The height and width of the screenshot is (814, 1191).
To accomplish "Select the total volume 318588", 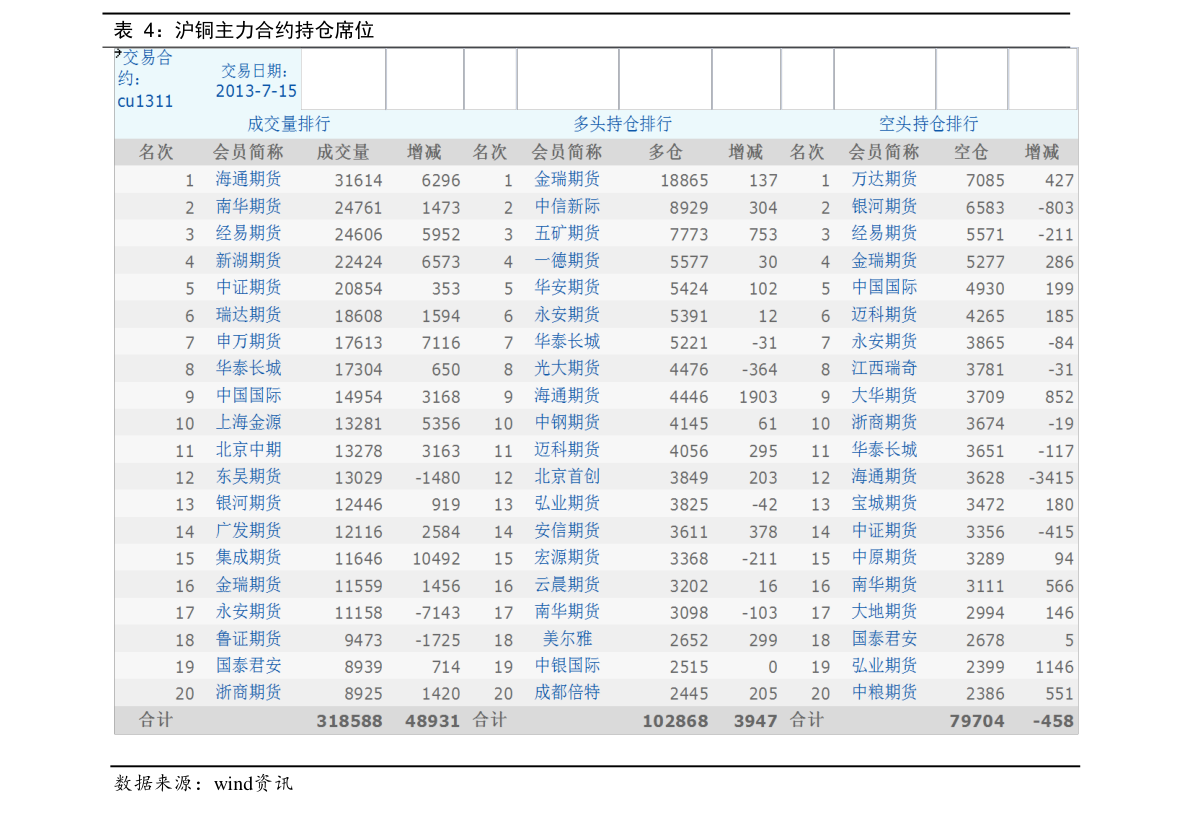I will (x=349, y=721).
